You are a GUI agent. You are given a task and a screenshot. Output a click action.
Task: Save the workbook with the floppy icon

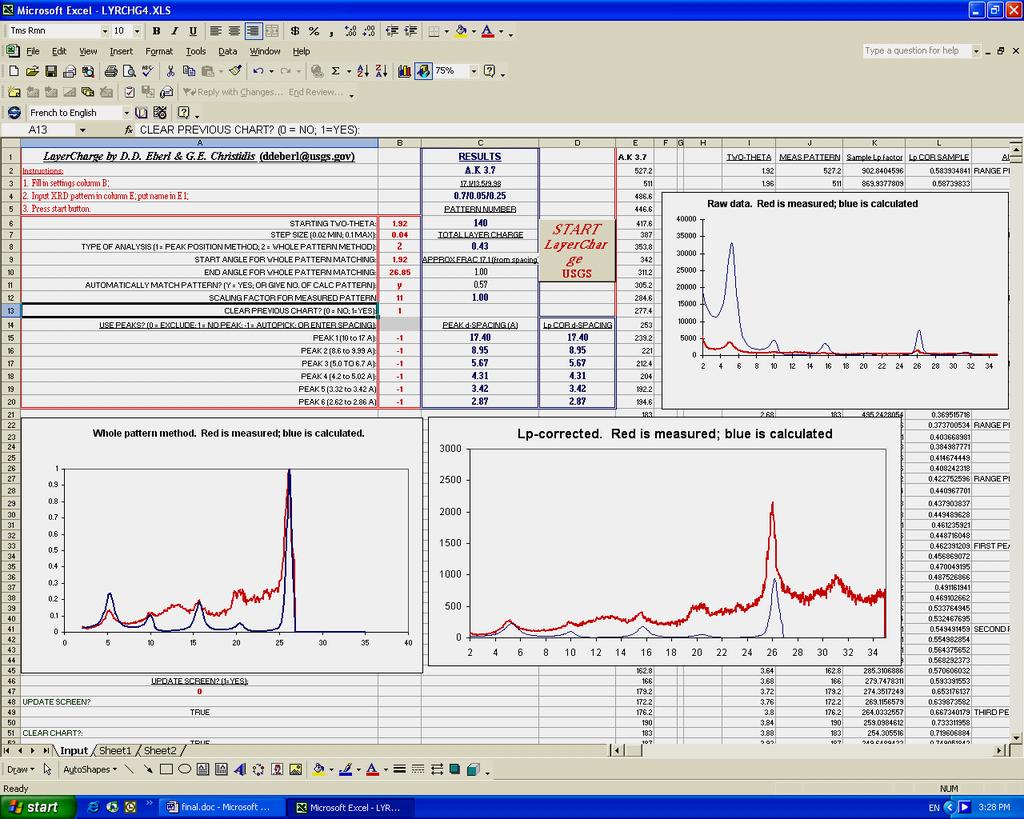point(50,71)
